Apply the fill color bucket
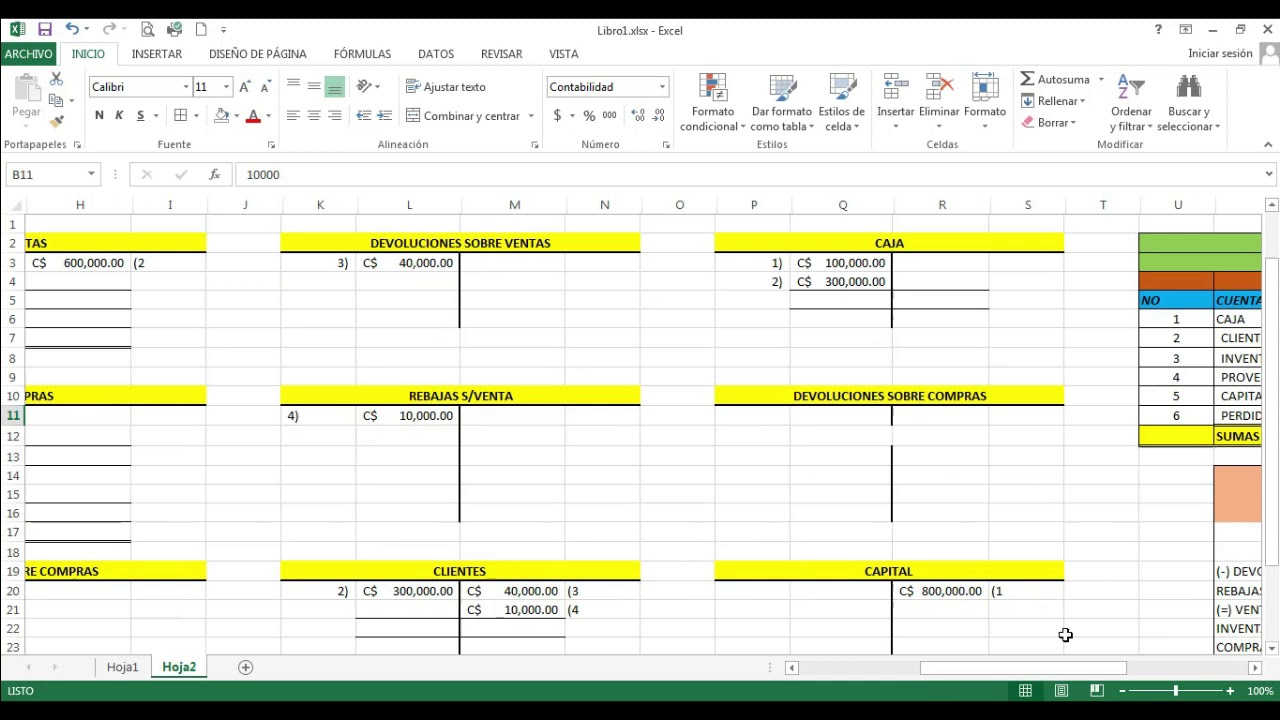1280x720 pixels. (221, 116)
